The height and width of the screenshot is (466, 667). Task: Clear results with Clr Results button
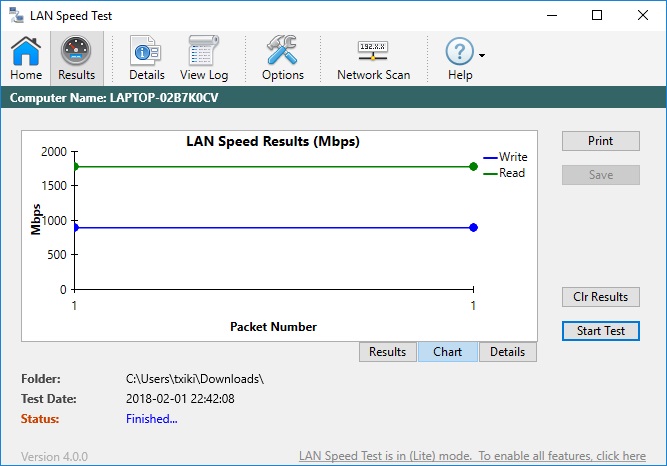tap(601, 297)
